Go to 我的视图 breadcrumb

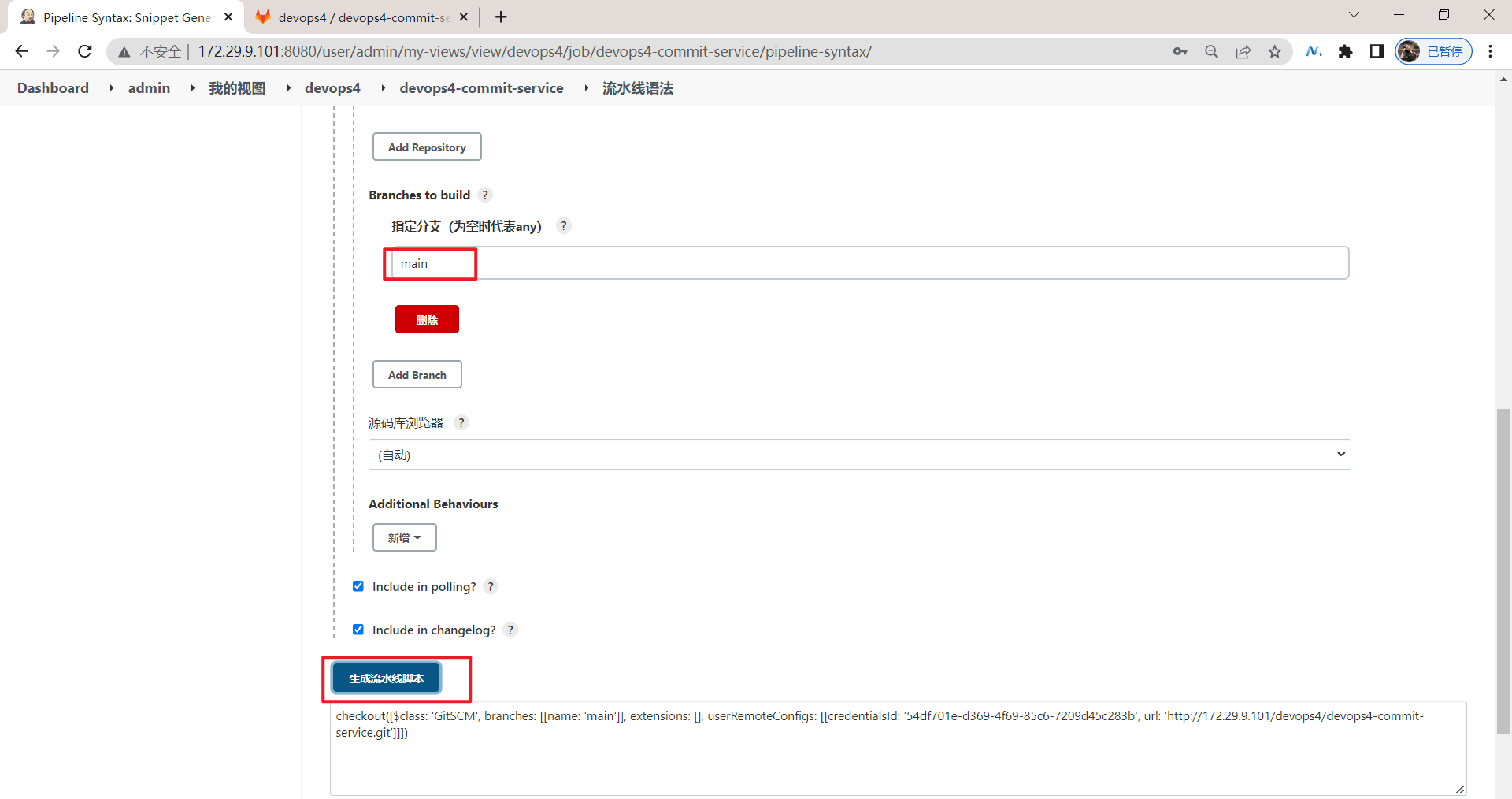click(x=237, y=88)
